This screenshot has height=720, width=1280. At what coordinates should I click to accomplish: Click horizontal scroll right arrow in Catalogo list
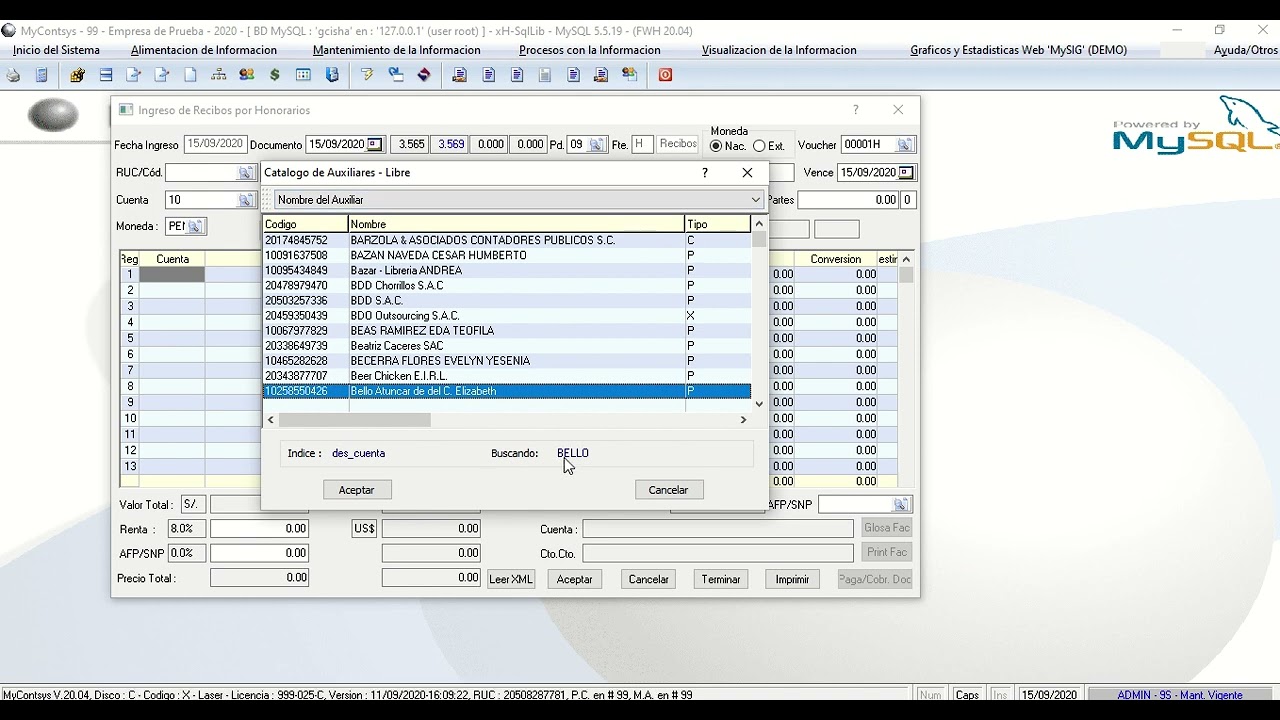tap(743, 420)
